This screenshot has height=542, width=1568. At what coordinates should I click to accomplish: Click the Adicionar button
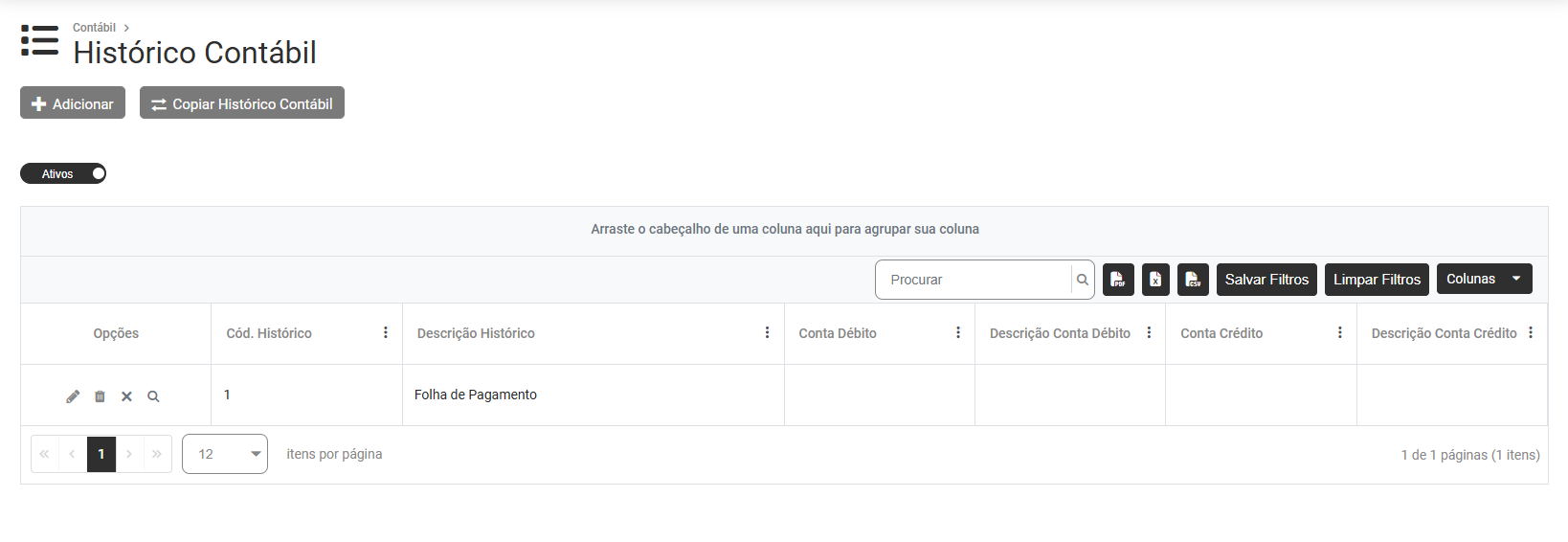[x=73, y=103]
